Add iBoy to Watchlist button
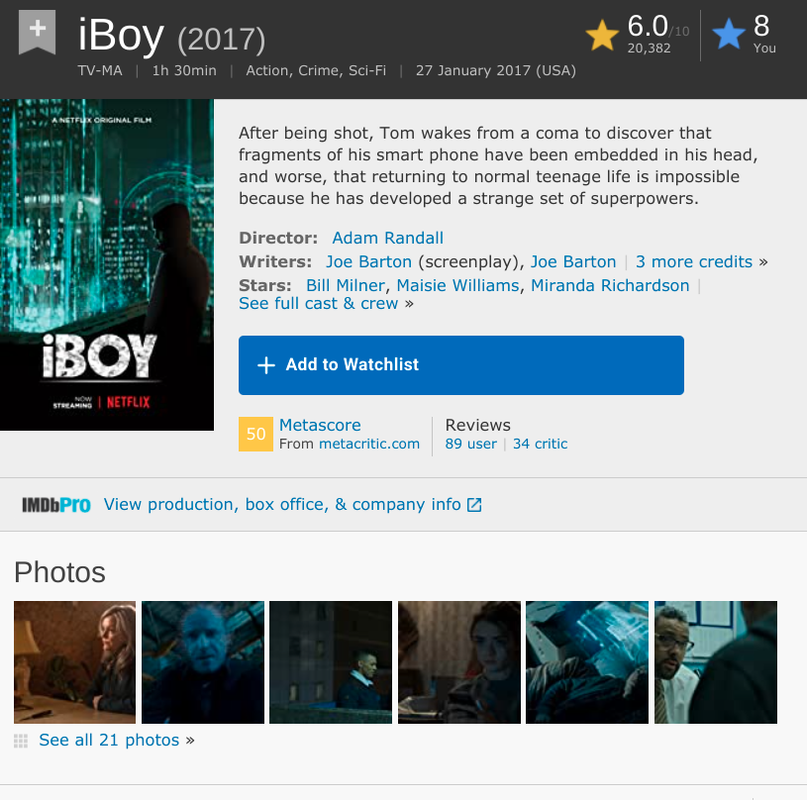 461,366
